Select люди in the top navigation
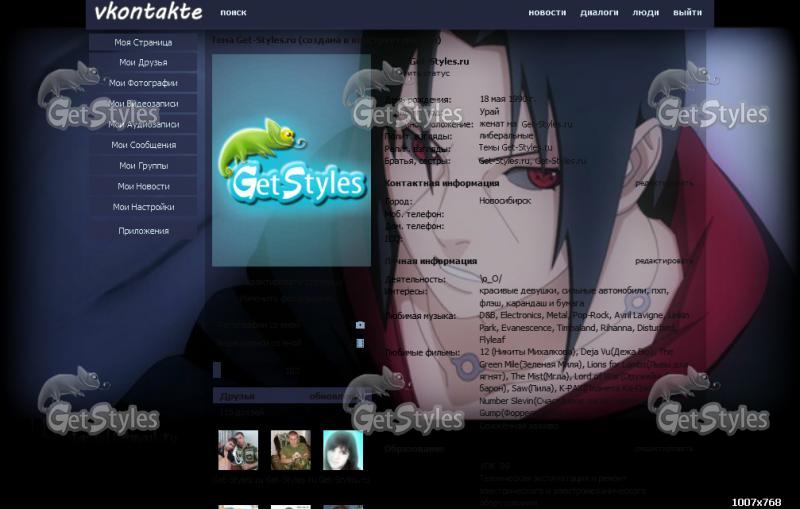This screenshot has width=800, height=509. 646,13
